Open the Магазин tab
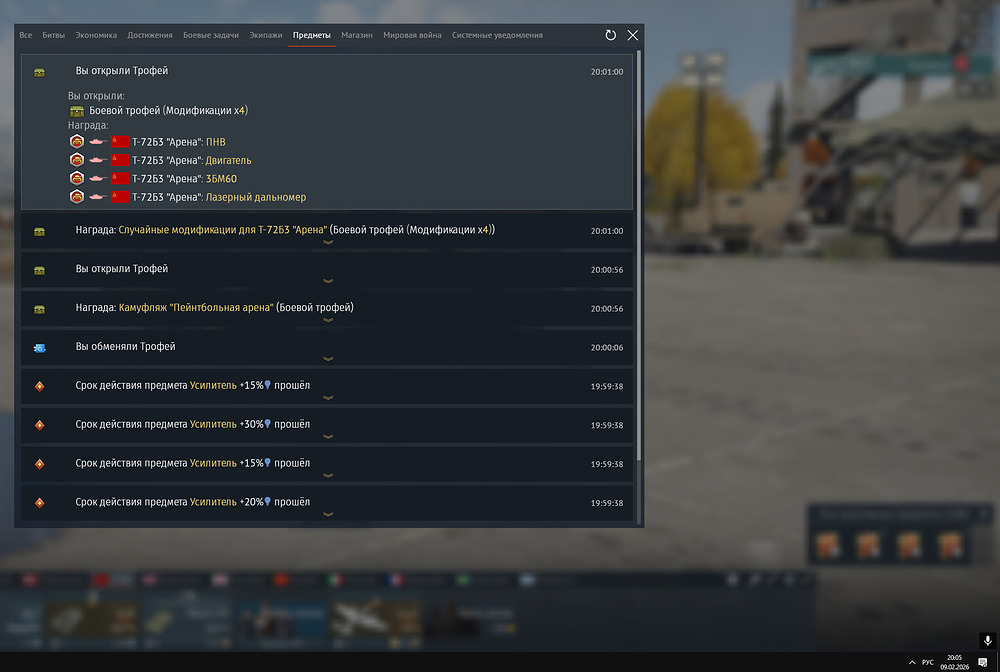 point(356,35)
